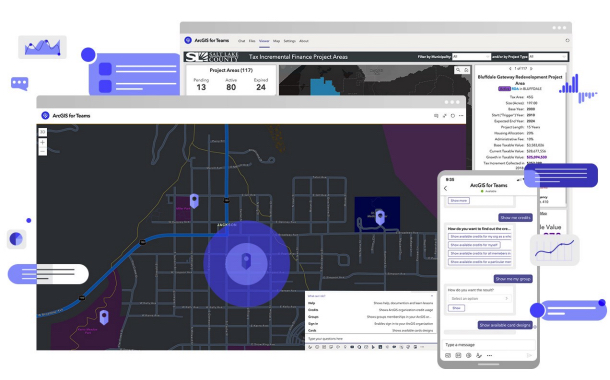Viewport: 610px width, 380px height.
Task: Click the emoji icon in chat compose toolbar
Action: [317, 347]
